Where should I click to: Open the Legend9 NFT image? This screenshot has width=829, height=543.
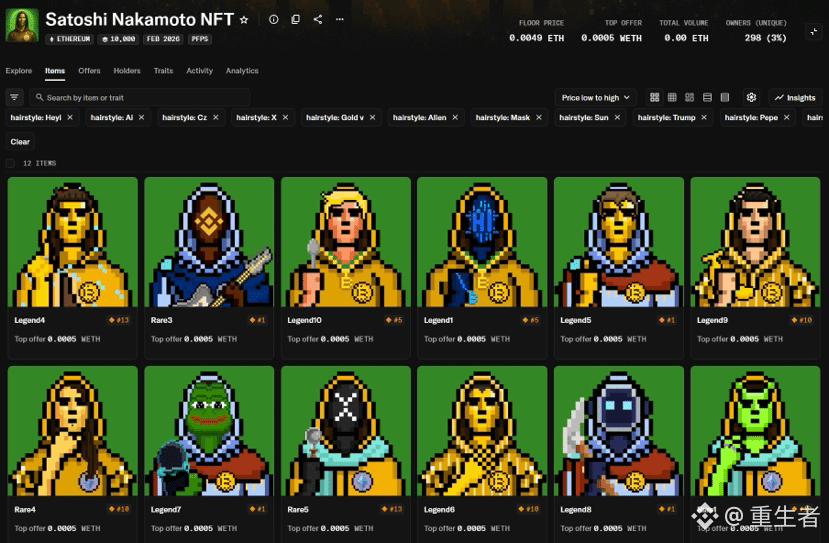point(755,242)
